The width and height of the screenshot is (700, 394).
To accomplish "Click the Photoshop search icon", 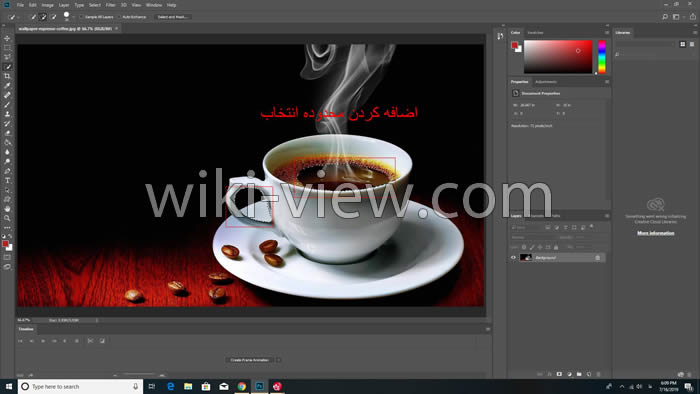I will [665, 17].
